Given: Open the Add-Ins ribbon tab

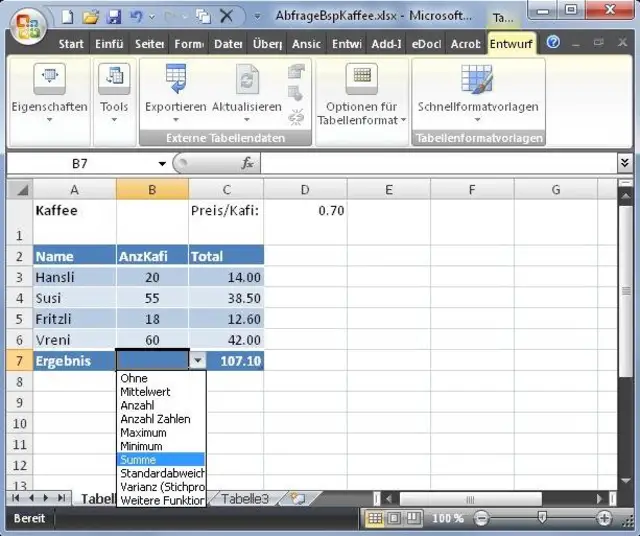Looking at the screenshot, I should coord(386,44).
